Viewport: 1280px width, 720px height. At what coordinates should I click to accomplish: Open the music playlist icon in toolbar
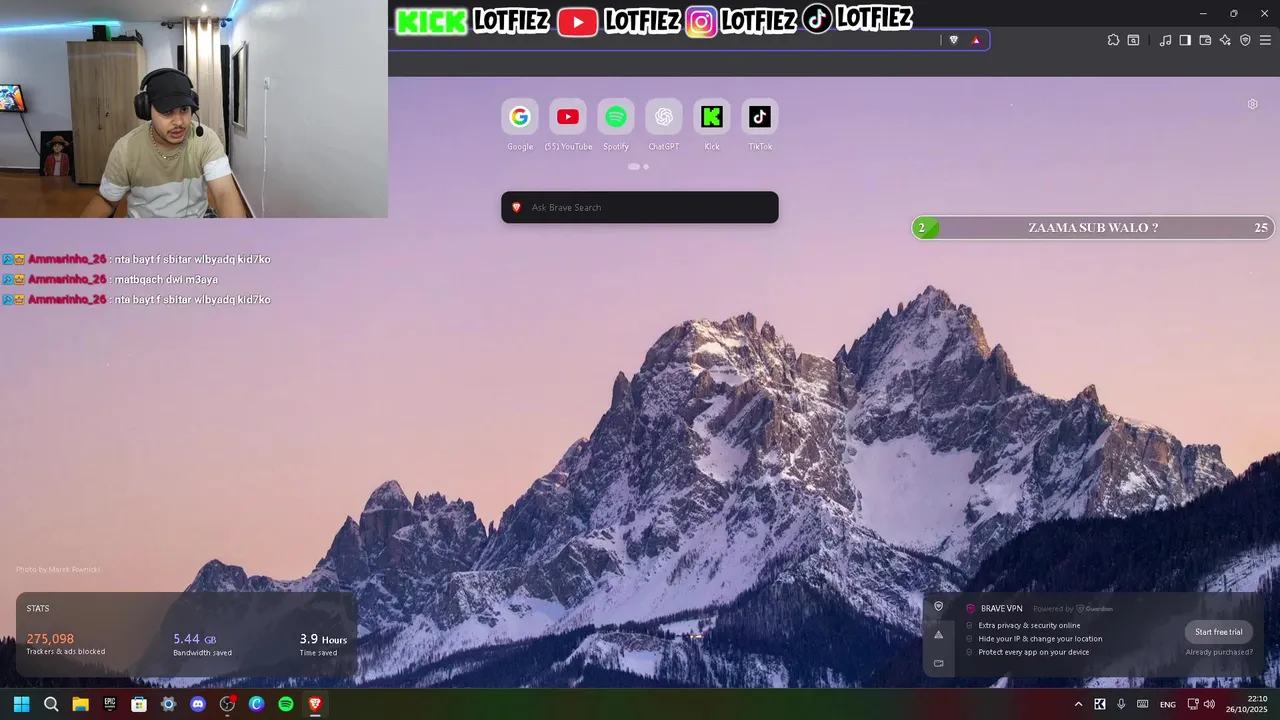[1165, 40]
